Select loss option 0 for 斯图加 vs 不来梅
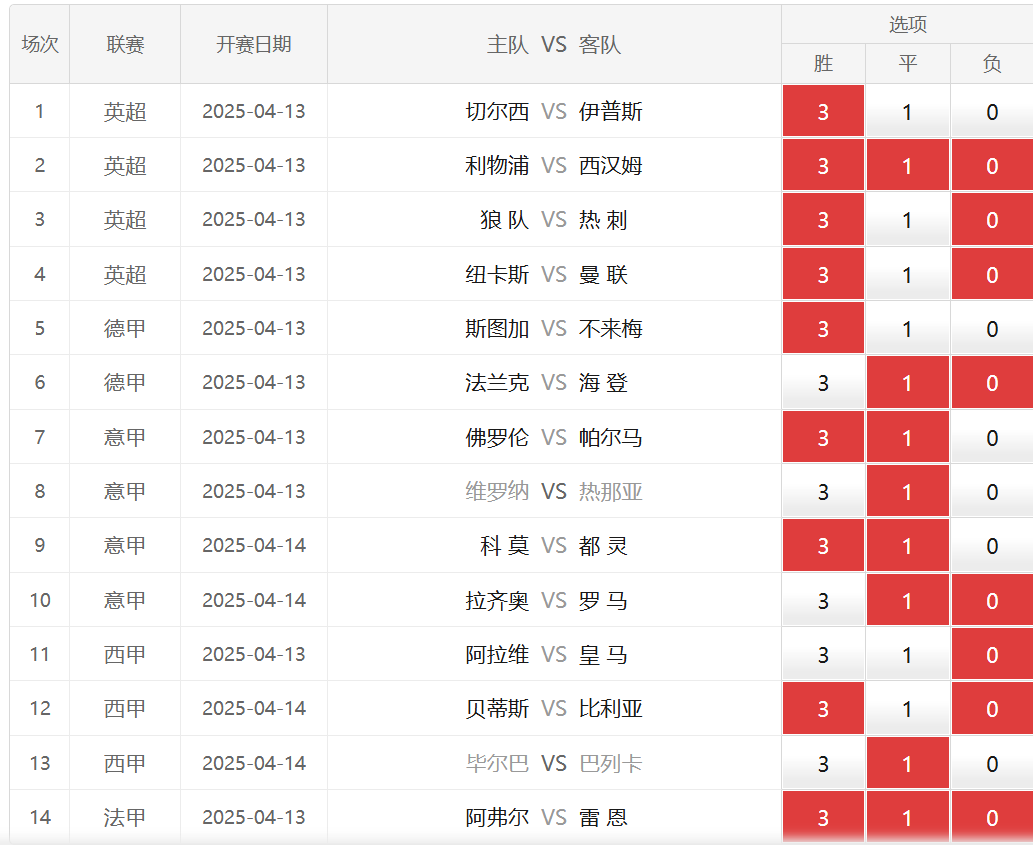The height and width of the screenshot is (855, 1033). [x=992, y=328]
